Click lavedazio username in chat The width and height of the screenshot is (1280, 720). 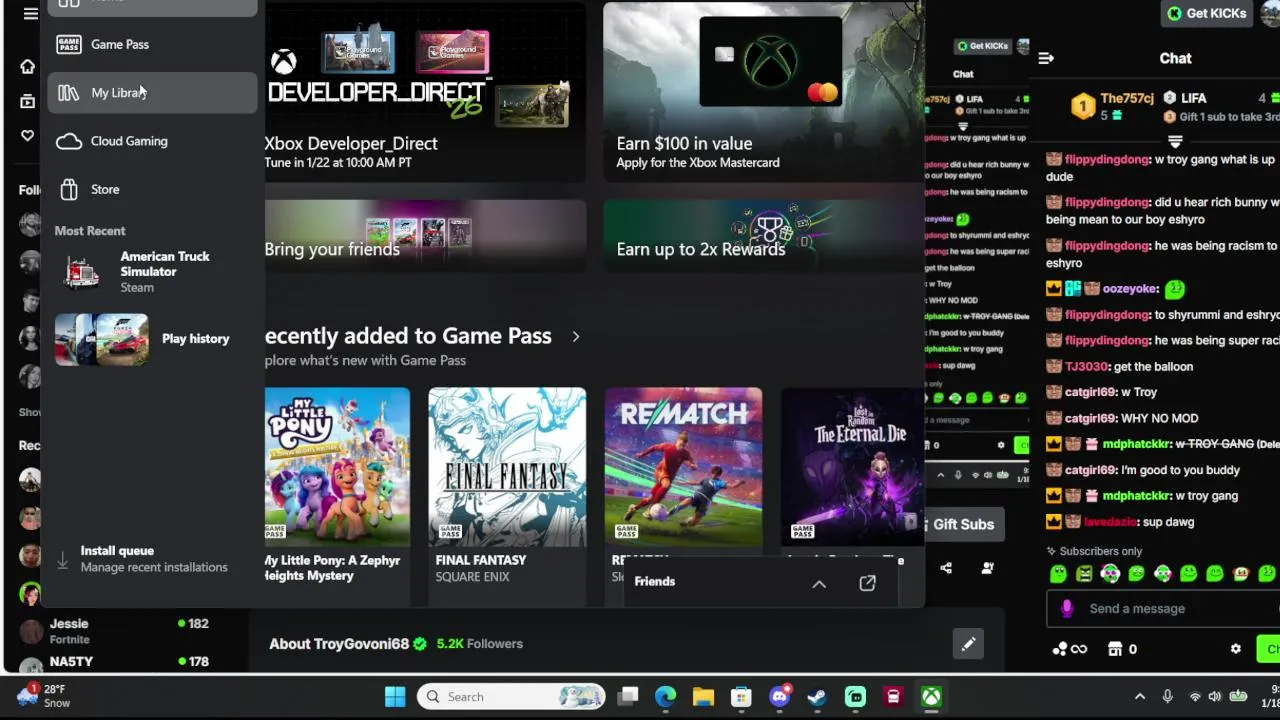[x=1111, y=521]
